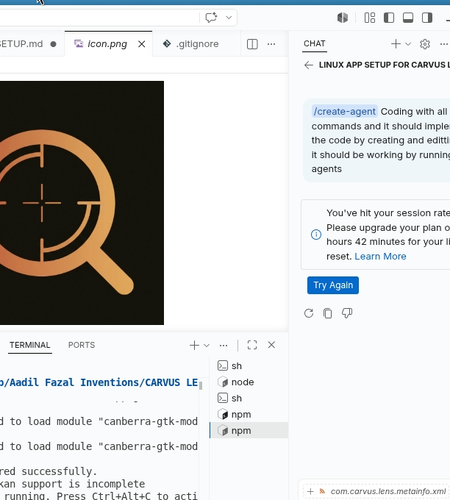Select the CHAT panel tab
The image size is (450, 500).
pos(314,44)
